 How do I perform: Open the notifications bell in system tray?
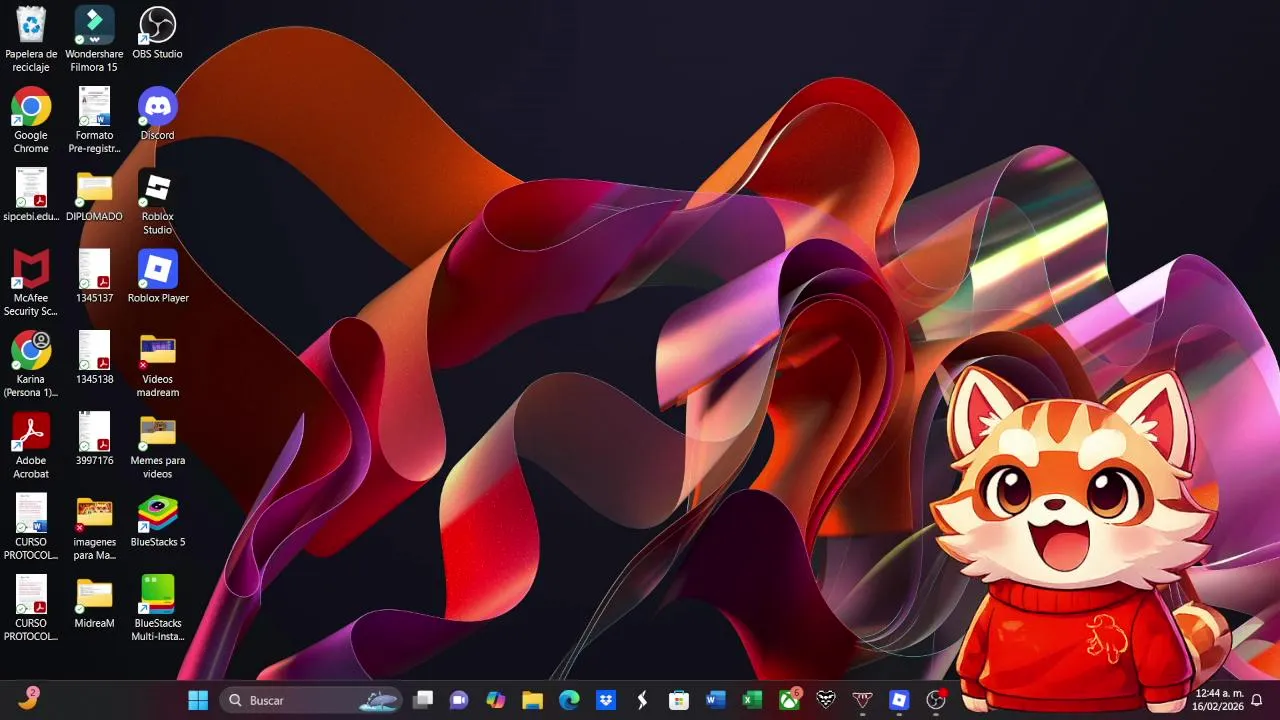click(x=1257, y=700)
